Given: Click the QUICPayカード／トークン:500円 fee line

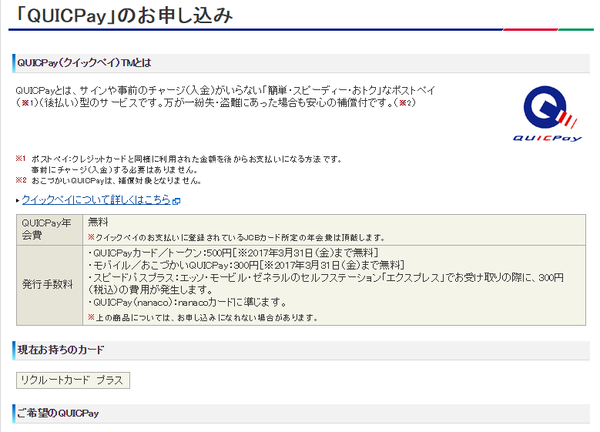Looking at the screenshot, I should pyautogui.click(x=233, y=253).
